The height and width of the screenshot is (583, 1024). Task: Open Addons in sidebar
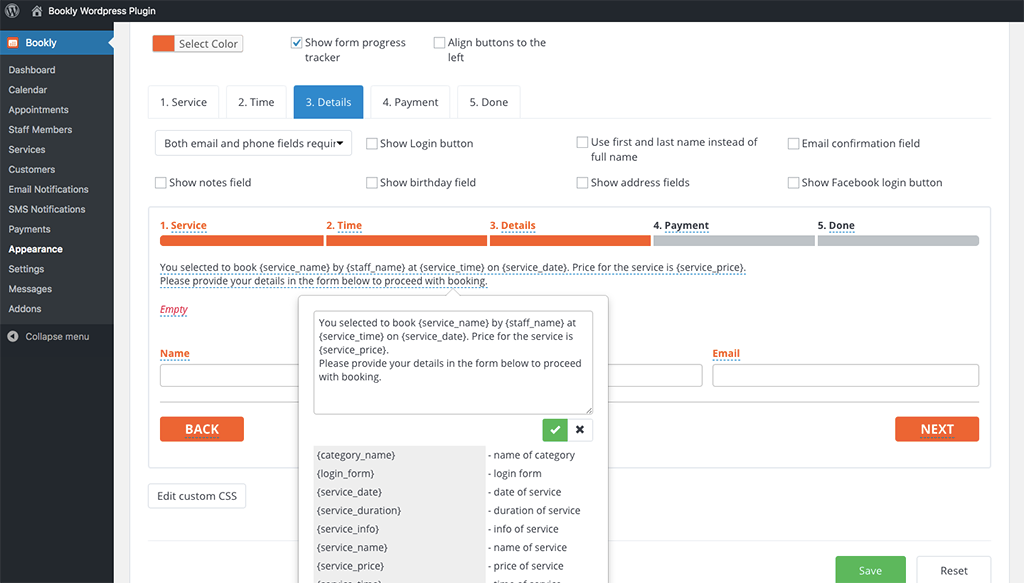coord(25,309)
